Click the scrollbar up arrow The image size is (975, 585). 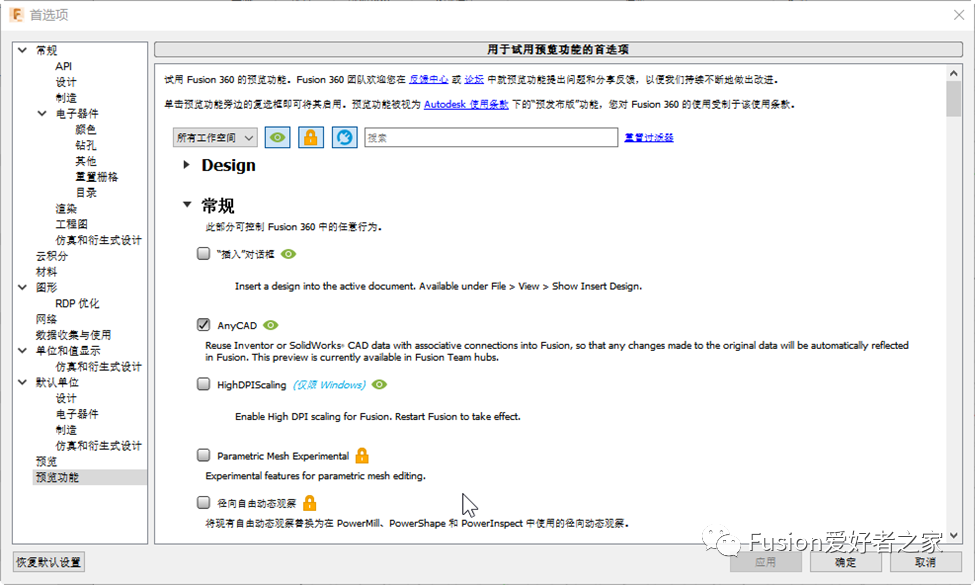(x=954, y=73)
